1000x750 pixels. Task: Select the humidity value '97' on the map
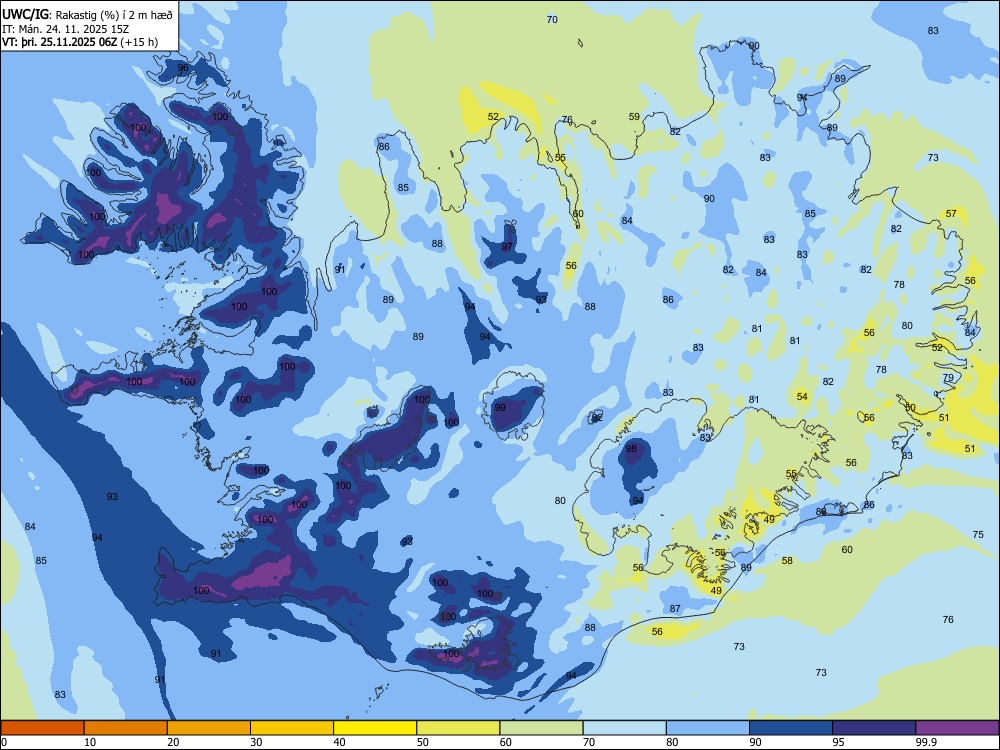click(x=507, y=247)
